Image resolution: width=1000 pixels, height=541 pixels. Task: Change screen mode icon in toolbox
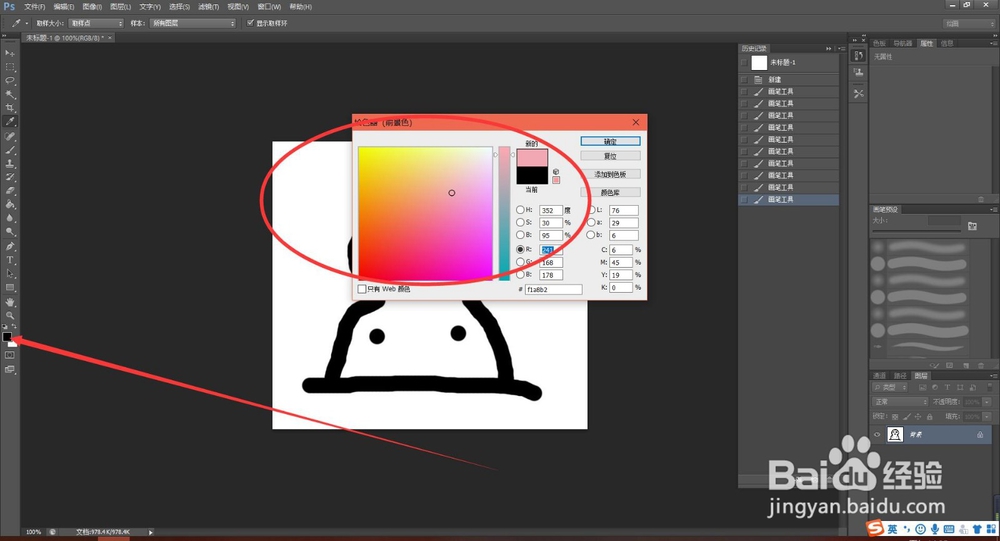click(x=10, y=369)
